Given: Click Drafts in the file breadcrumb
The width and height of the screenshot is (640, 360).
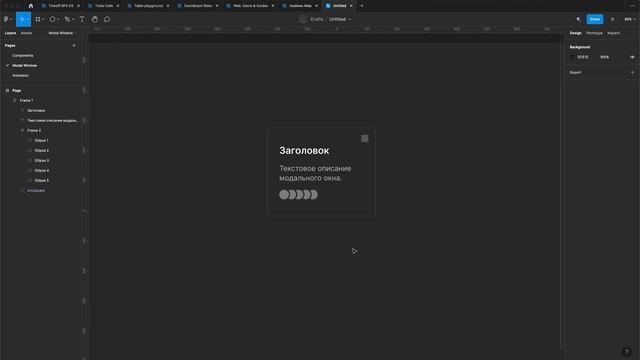Looking at the screenshot, I should (x=317, y=19).
